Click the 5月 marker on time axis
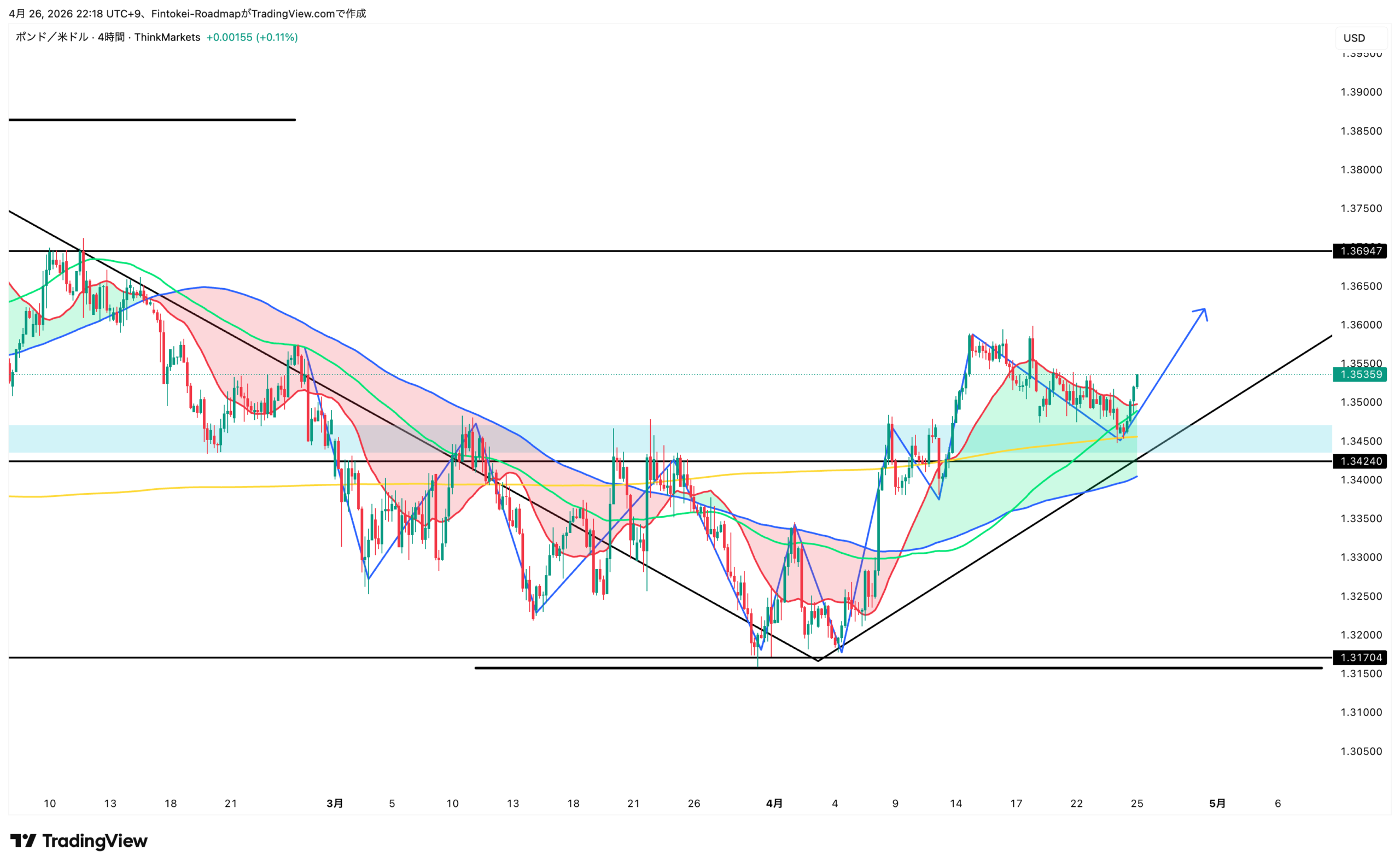Viewport: 1400px width, 867px height. coord(1216,804)
